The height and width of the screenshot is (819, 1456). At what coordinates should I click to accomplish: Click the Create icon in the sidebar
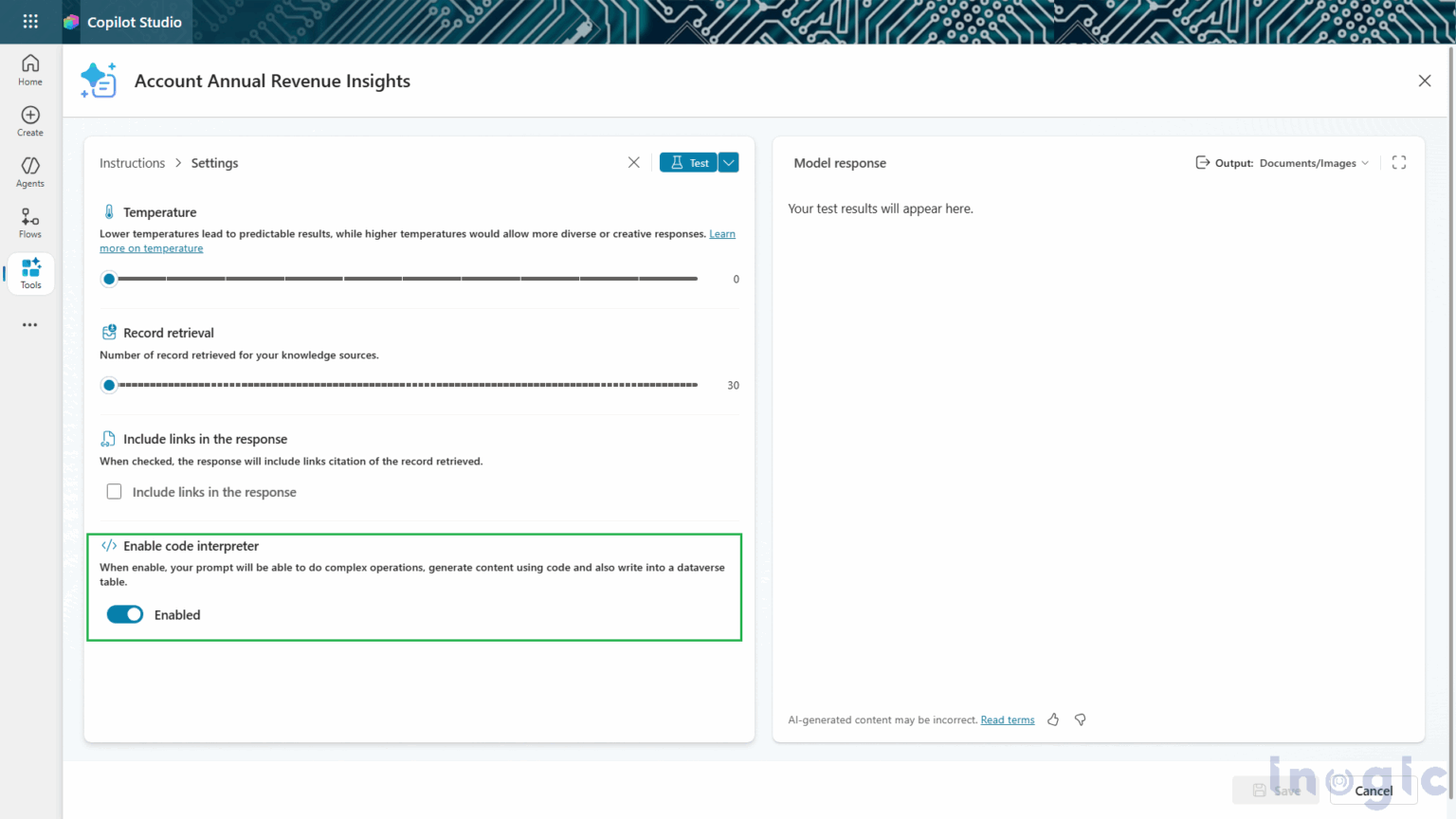(x=29, y=118)
